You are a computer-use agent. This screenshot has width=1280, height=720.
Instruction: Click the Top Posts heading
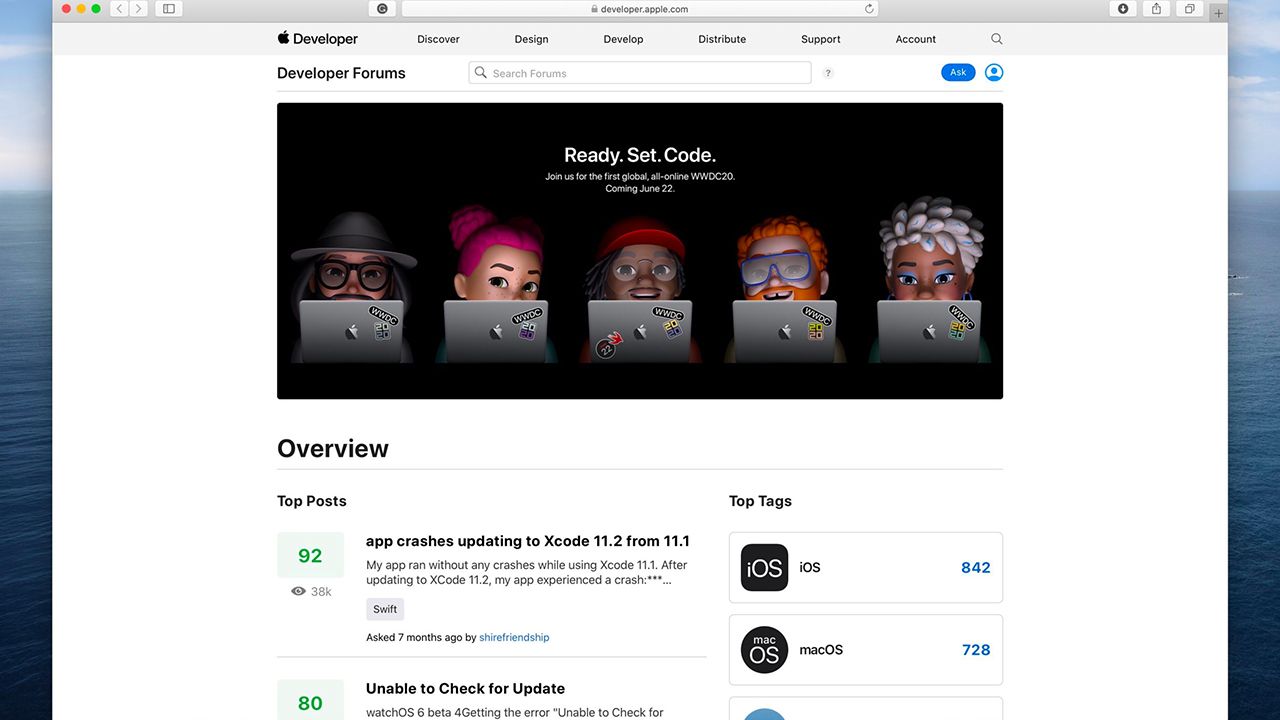click(312, 501)
